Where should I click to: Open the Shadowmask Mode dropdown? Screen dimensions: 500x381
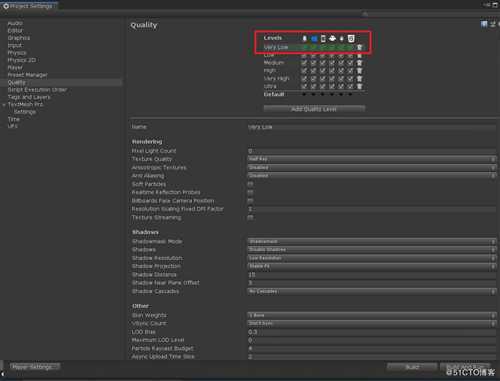point(372,242)
